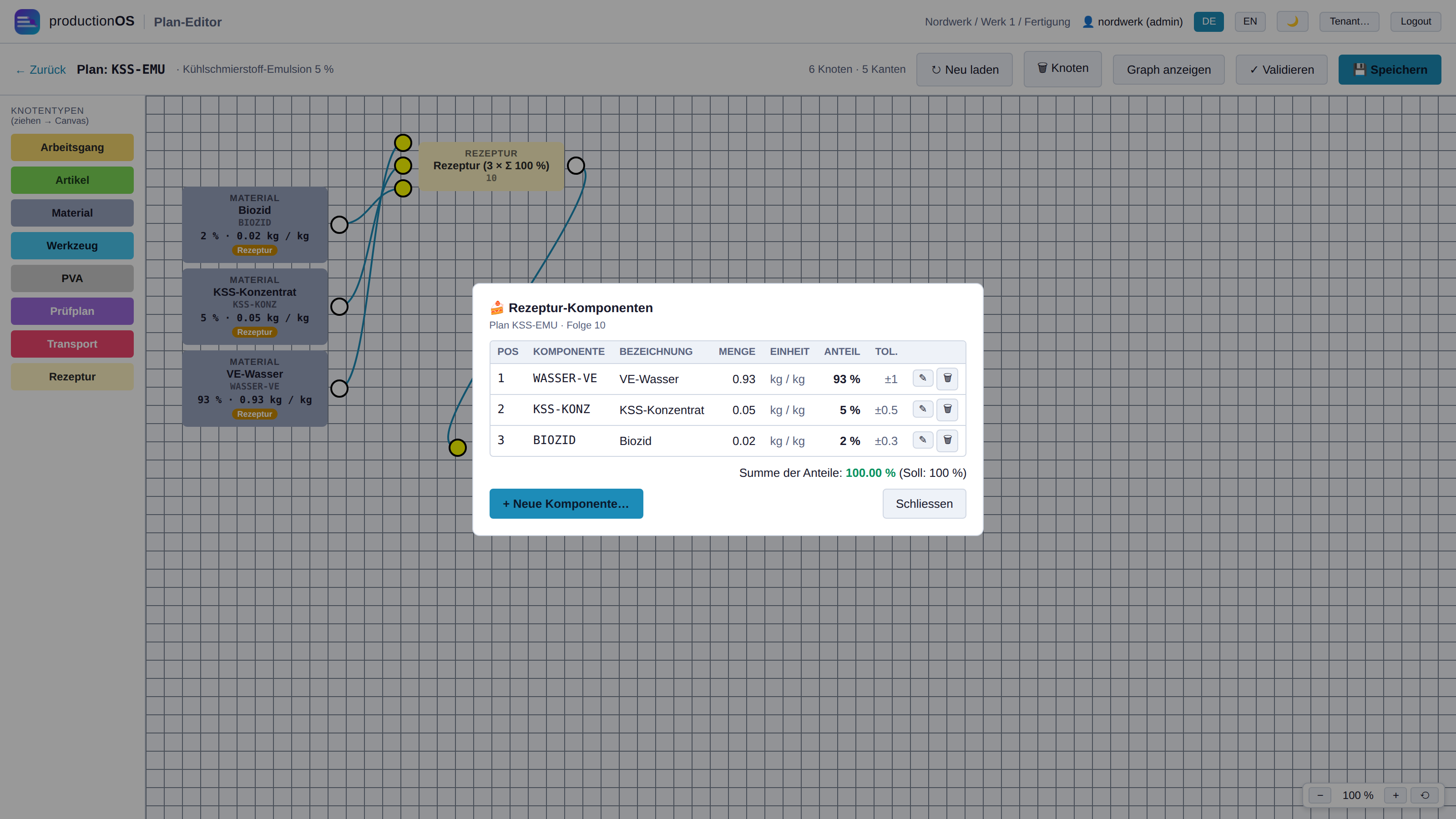
Task: Edit the WASSER-VE component row
Action: coord(922,378)
